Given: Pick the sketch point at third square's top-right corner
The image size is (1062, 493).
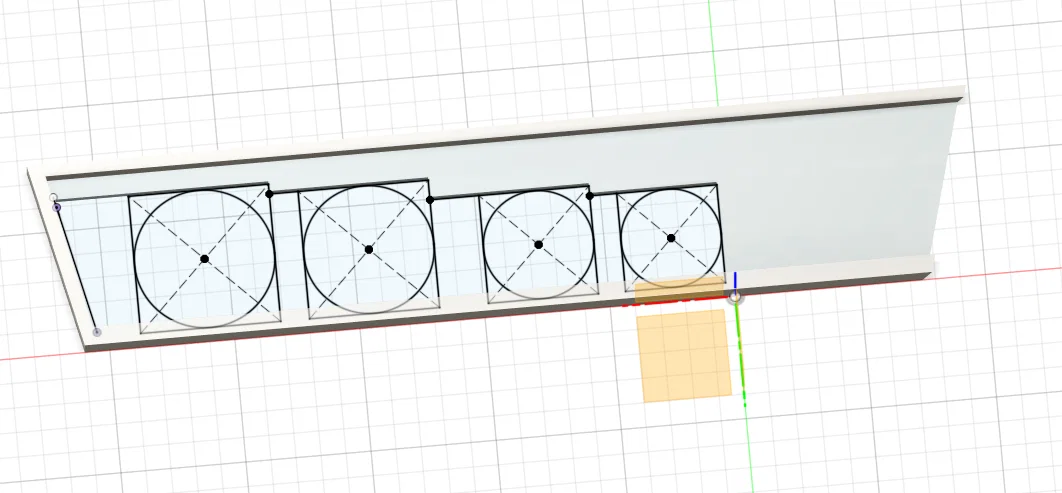Looking at the screenshot, I should click(589, 196).
